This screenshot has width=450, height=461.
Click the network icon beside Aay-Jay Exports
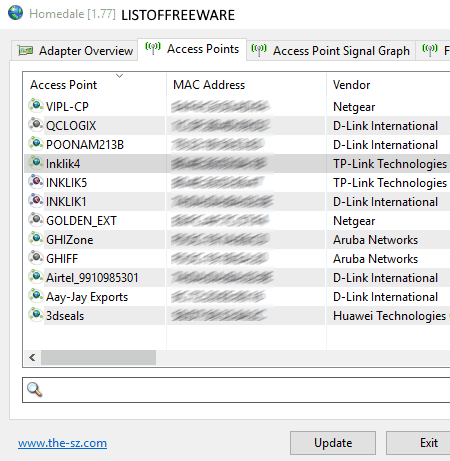(36, 296)
